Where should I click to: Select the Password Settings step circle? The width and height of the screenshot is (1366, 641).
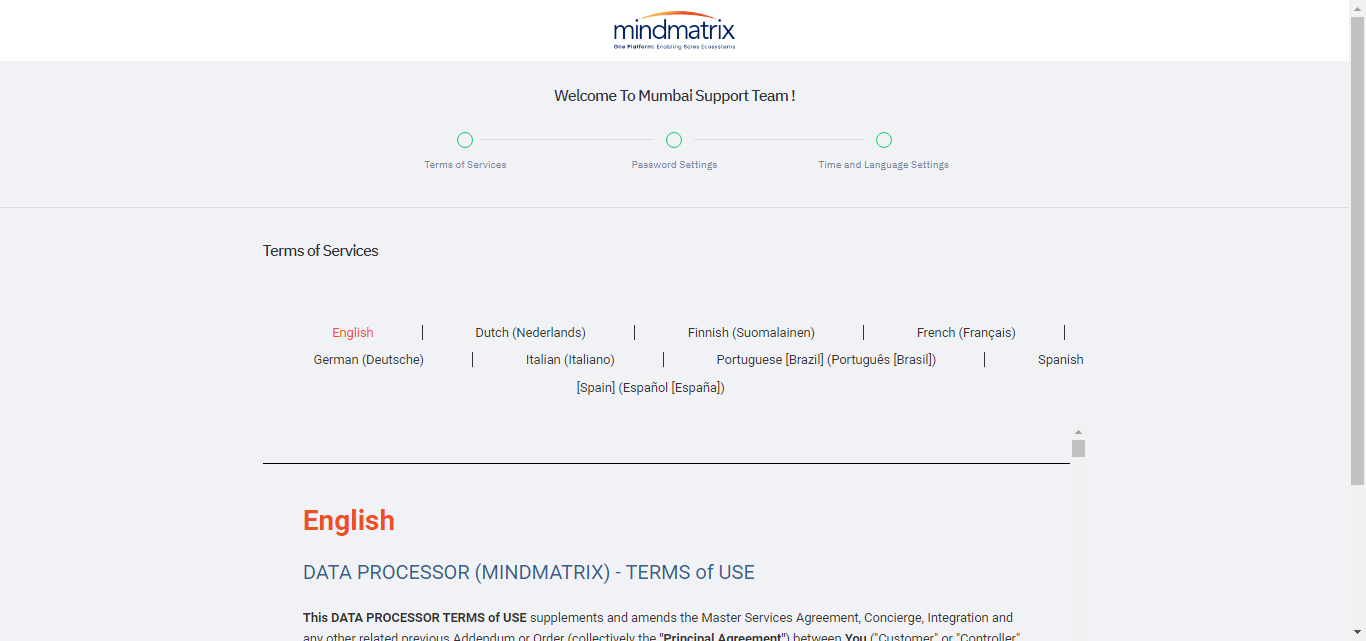674,140
